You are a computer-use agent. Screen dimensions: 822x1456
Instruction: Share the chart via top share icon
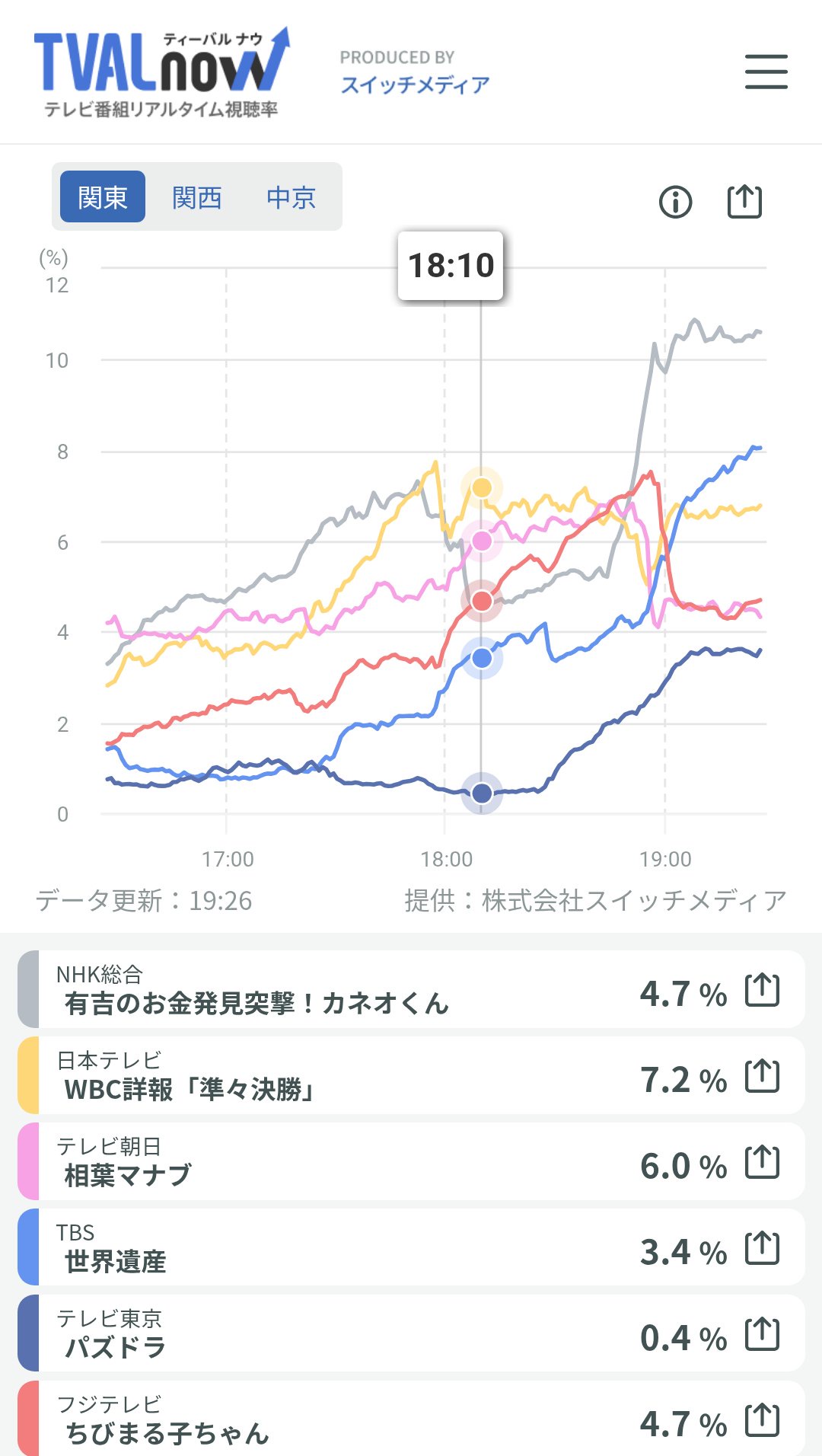[744, 201]
